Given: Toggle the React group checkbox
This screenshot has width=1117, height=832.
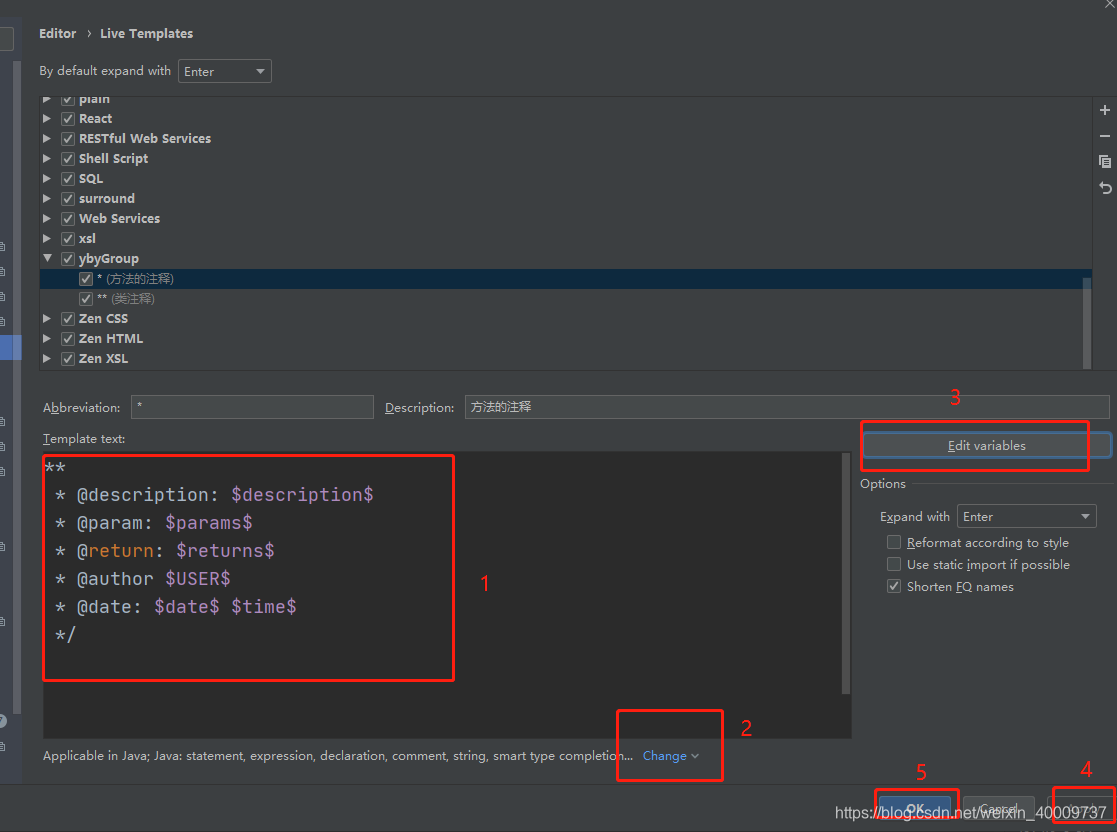Looking at the screenshot, I should [68, 119].
